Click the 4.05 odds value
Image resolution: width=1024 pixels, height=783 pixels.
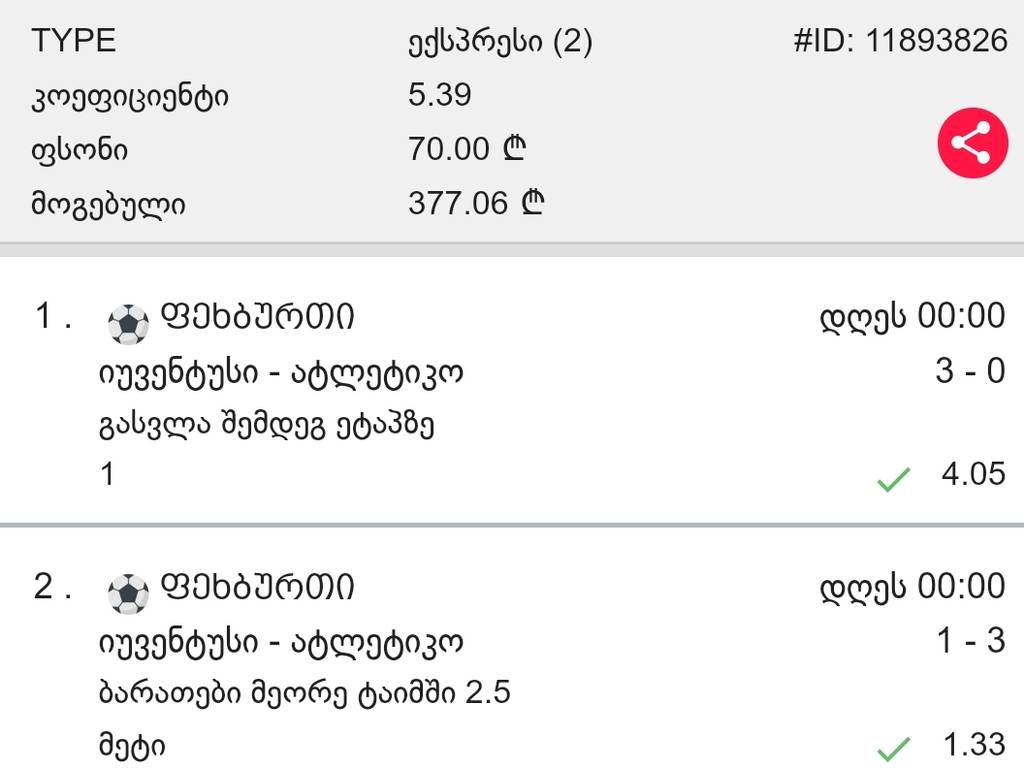click(973, 473)
